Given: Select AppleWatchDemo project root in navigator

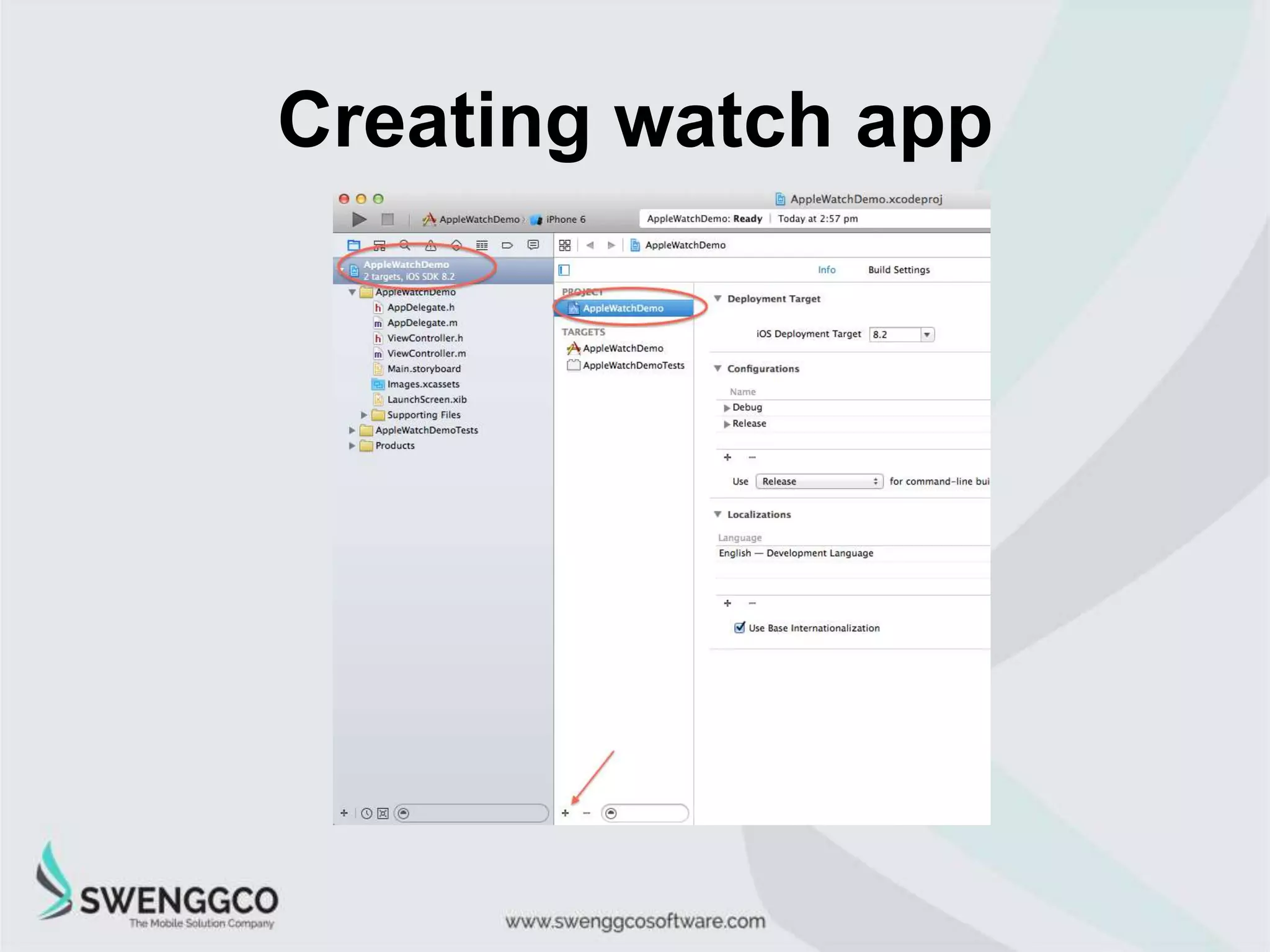Looking at the screenshot, I should pyautogui.click(x=443, y=271).
